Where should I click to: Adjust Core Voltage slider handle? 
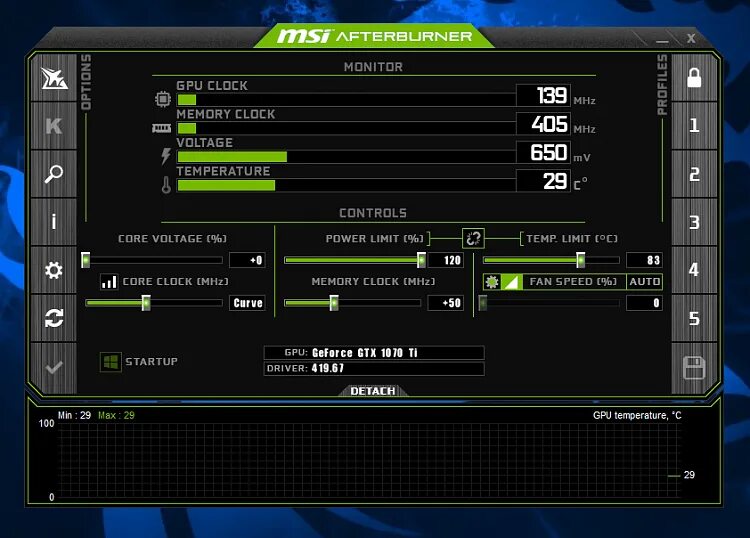coord(86,260)
